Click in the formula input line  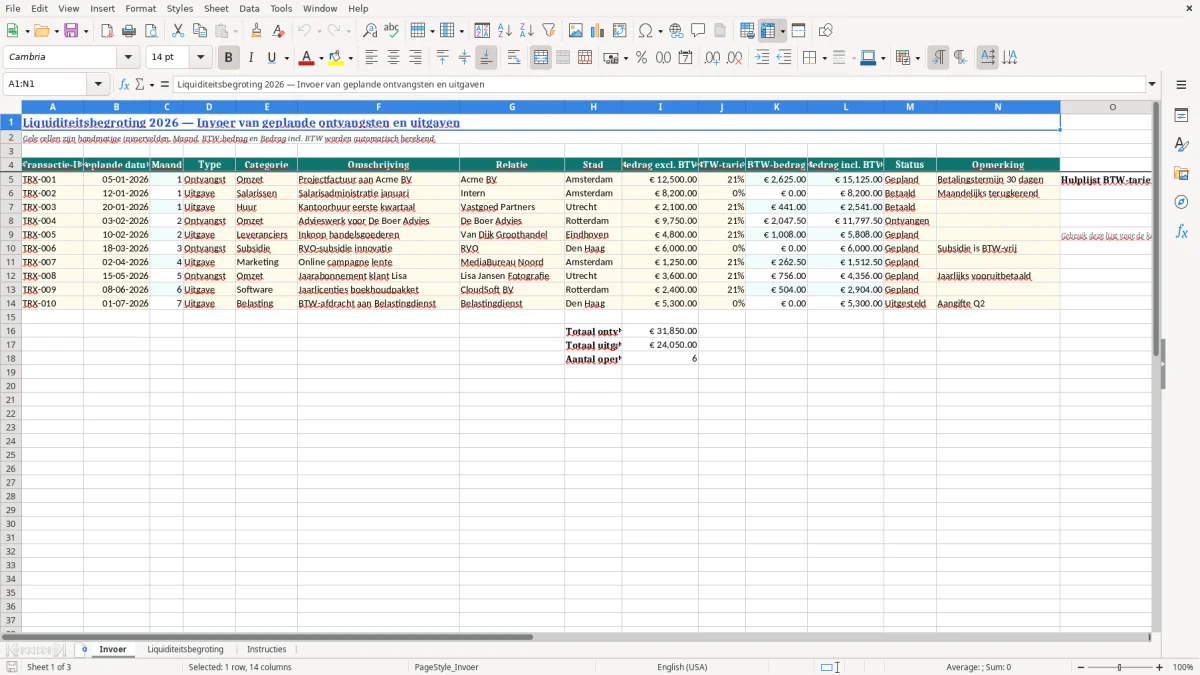[659, 85]
